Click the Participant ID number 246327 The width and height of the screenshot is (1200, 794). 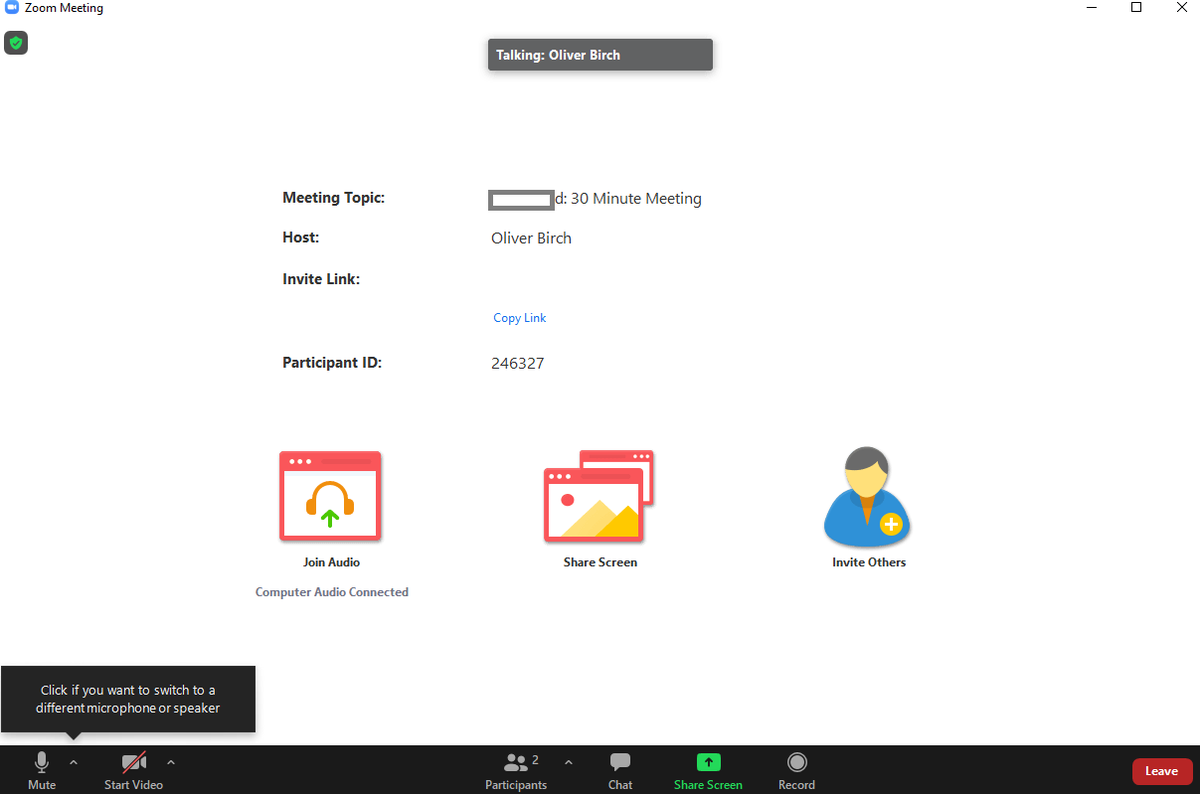pos(518,363)
